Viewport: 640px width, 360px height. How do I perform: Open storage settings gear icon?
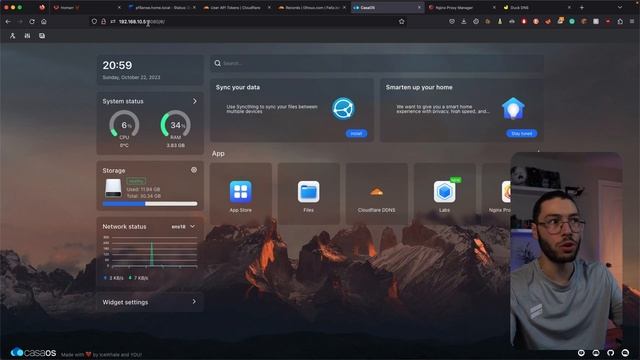click(194, 170)
